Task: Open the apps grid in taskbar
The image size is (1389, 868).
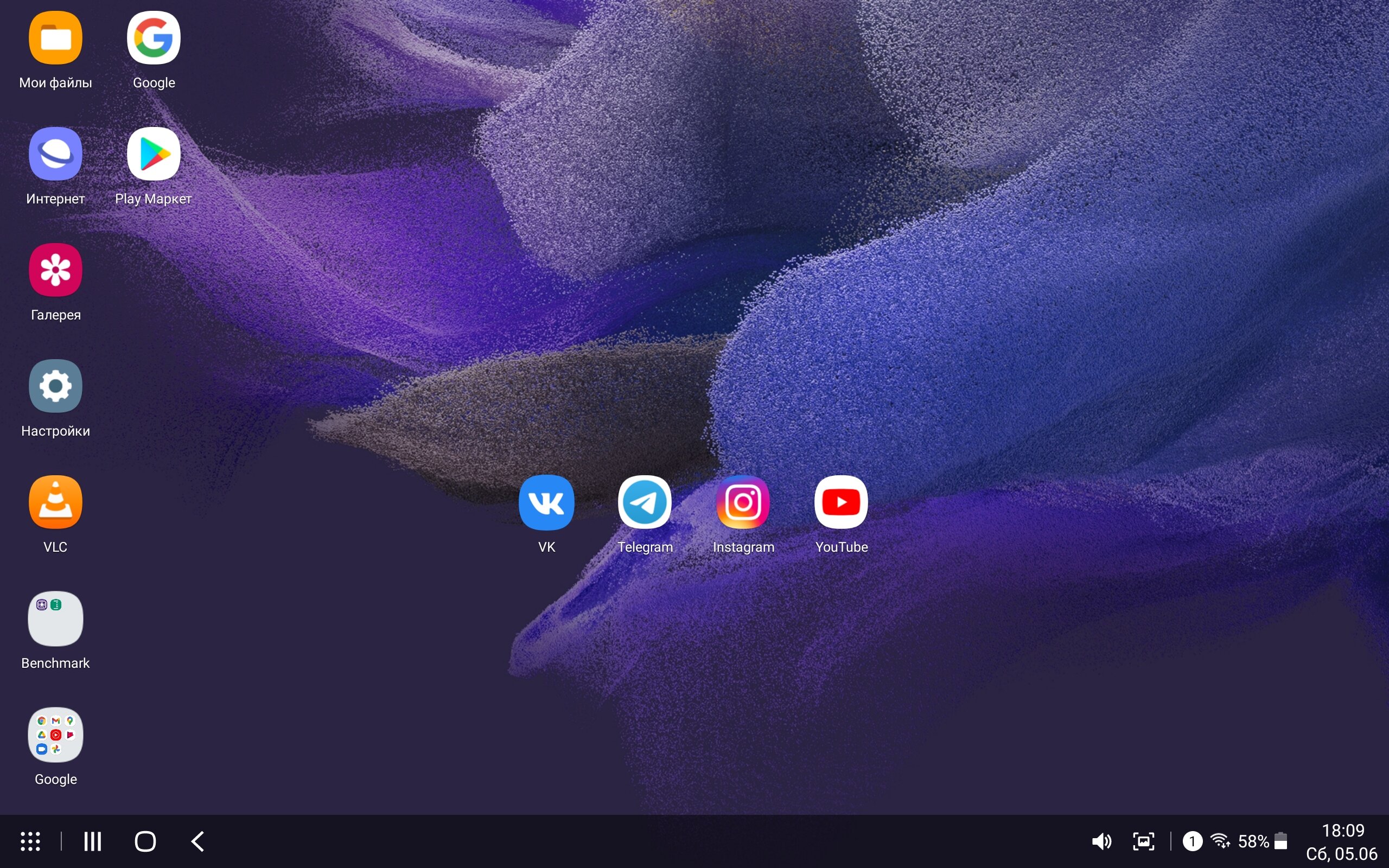Action: (x=30, y=841)
